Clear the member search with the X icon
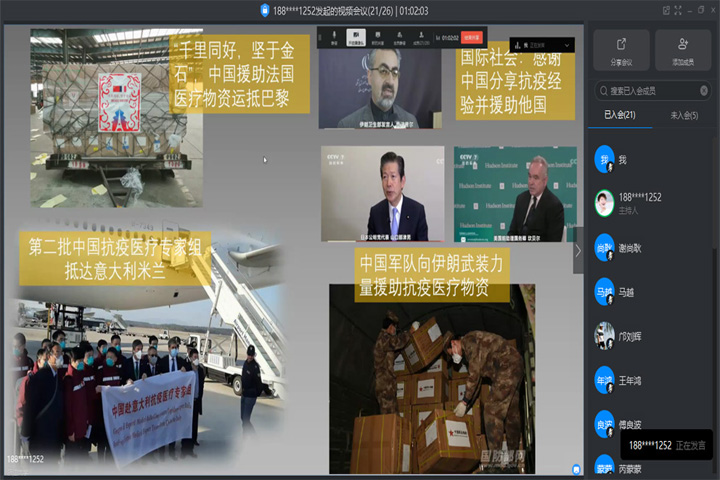Screen dimensions: 720x480 703,91
